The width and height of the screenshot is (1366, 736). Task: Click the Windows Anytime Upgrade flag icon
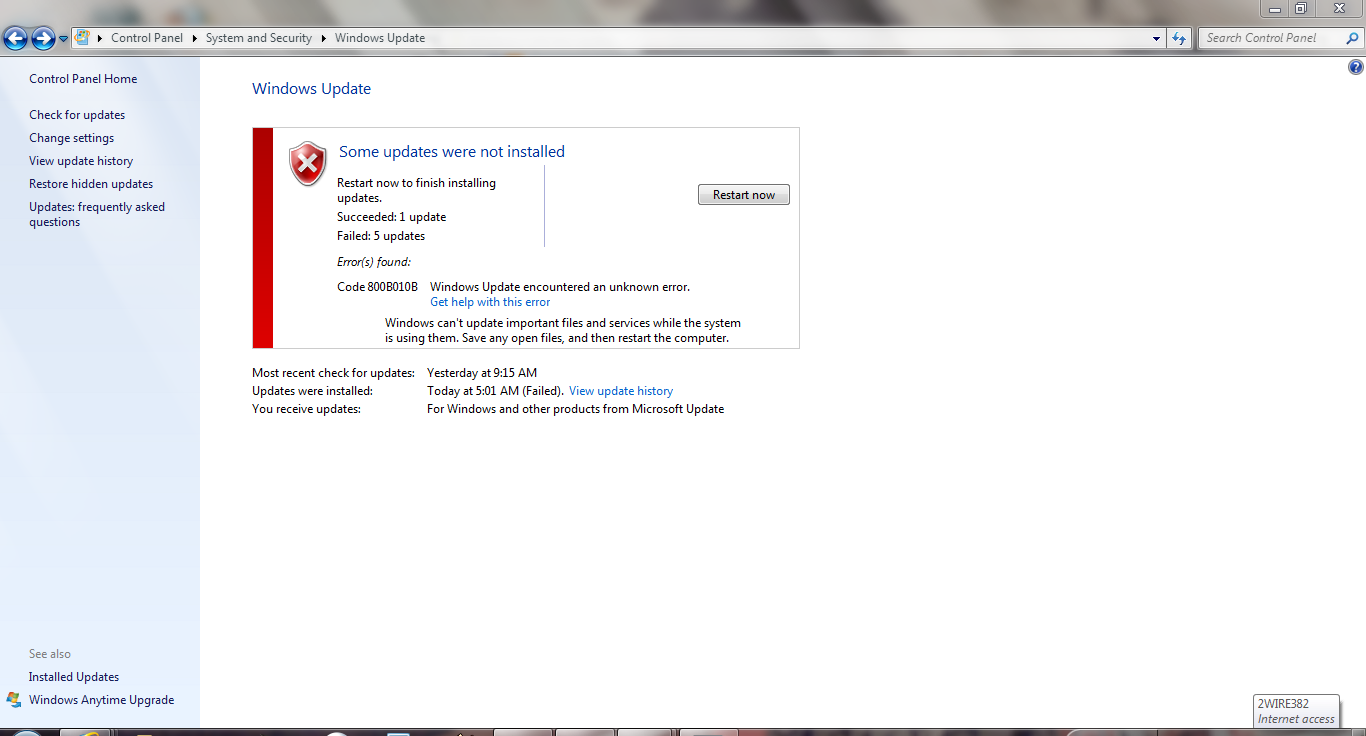click(14, 700)
